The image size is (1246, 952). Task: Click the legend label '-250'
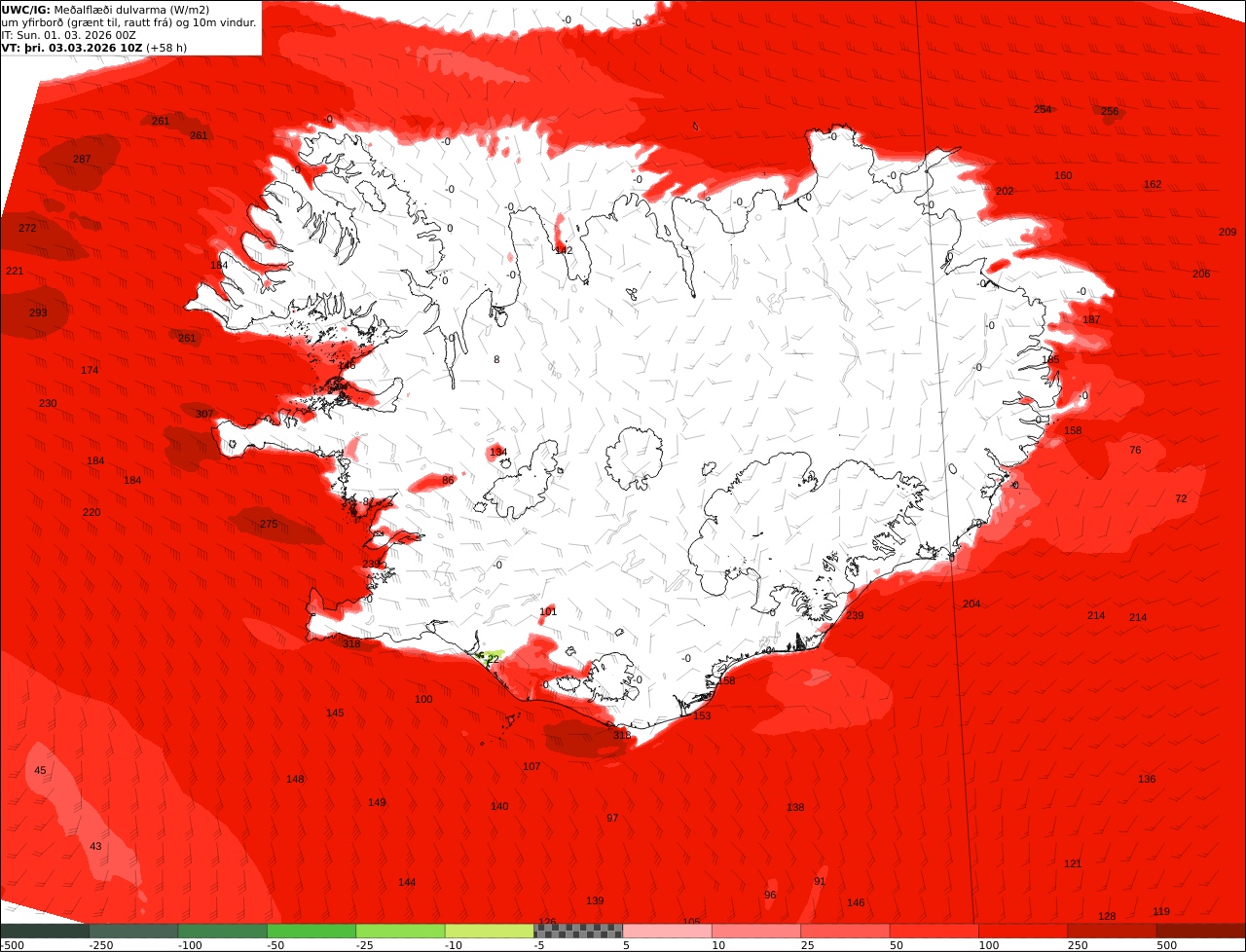point(101,945)
